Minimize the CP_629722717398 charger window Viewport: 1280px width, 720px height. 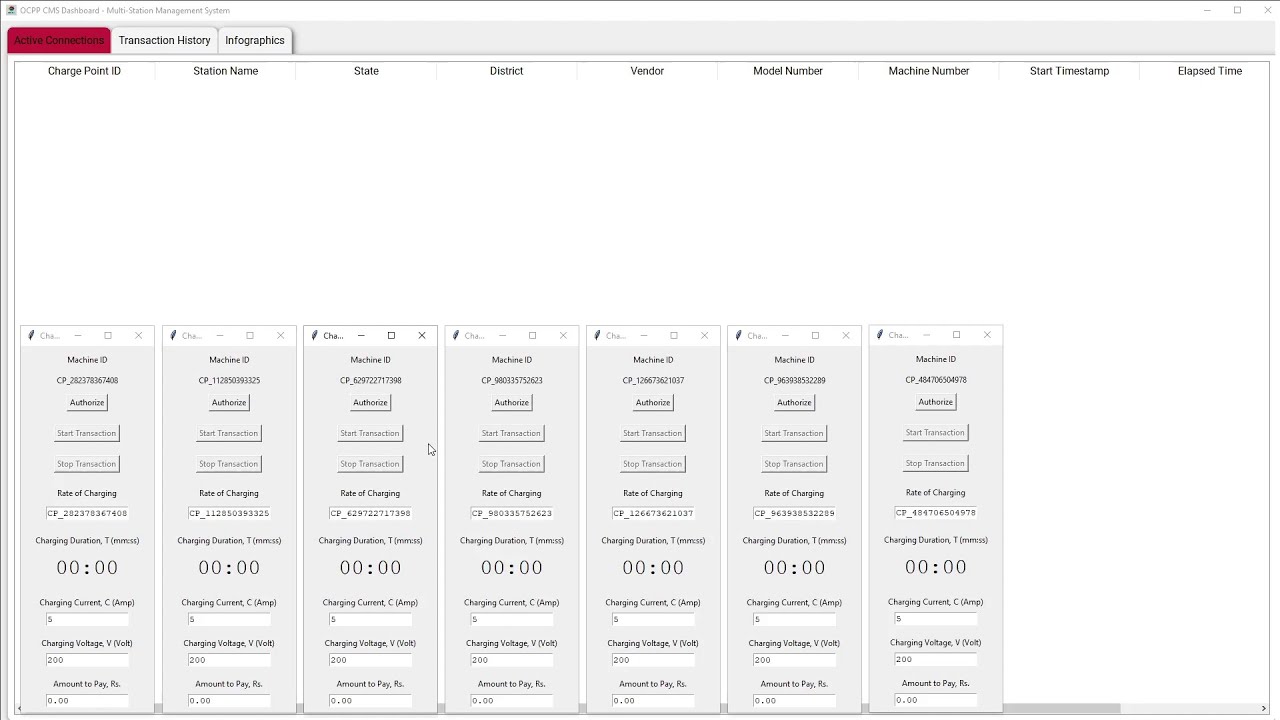(x=361, y=336)
